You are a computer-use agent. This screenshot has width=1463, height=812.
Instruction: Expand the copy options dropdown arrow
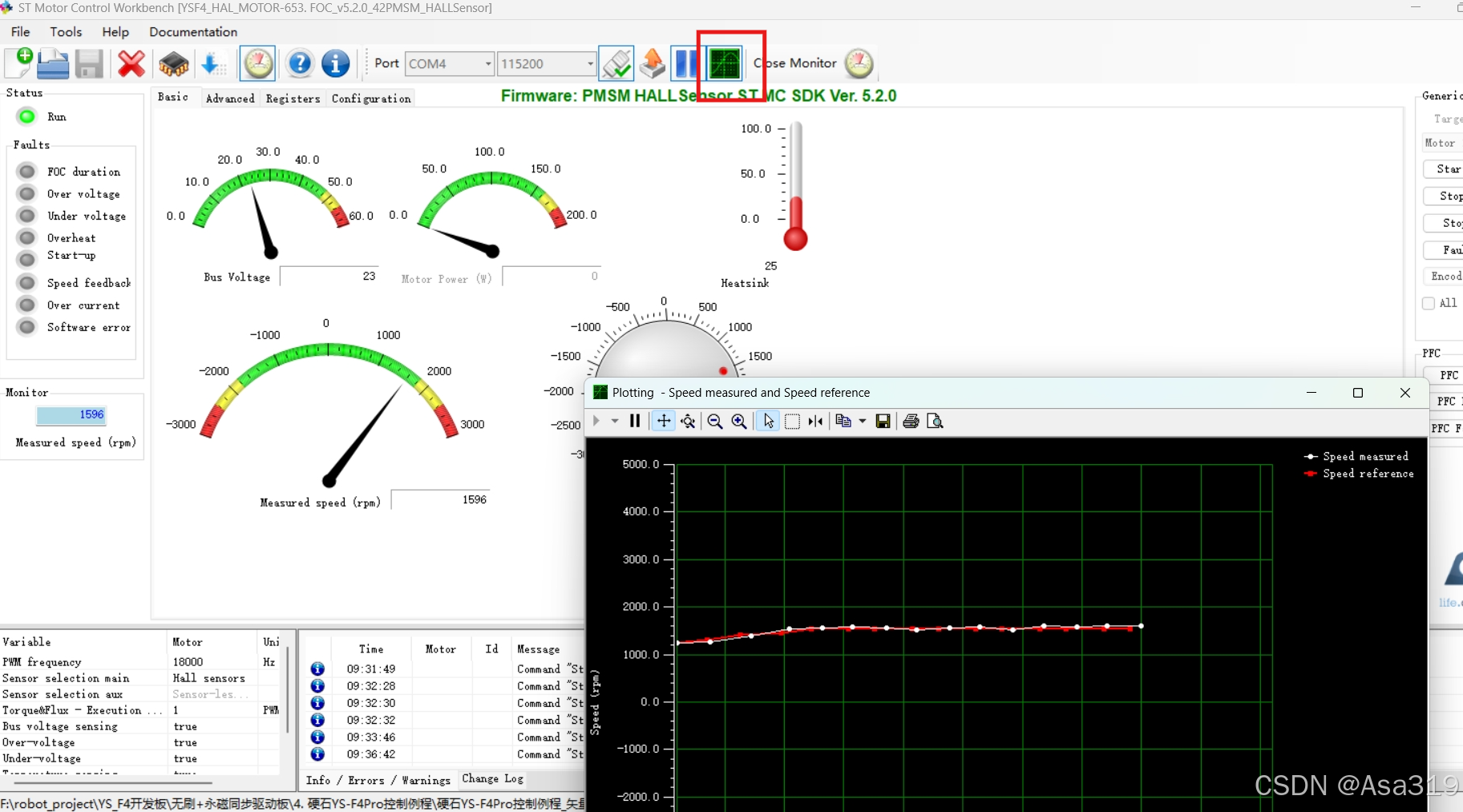863,421
